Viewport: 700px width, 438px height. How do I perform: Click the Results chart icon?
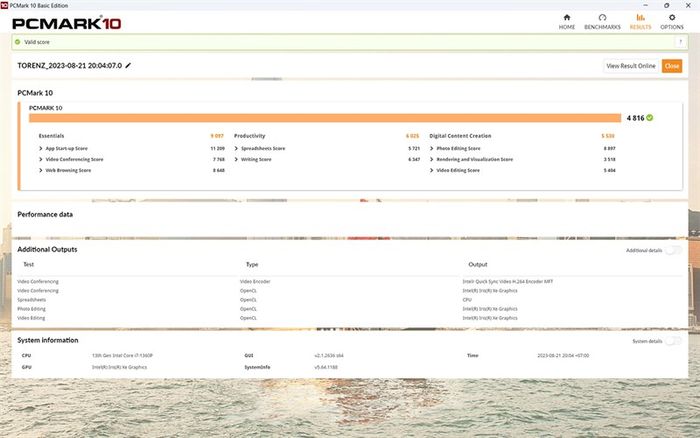pos(640,18)
